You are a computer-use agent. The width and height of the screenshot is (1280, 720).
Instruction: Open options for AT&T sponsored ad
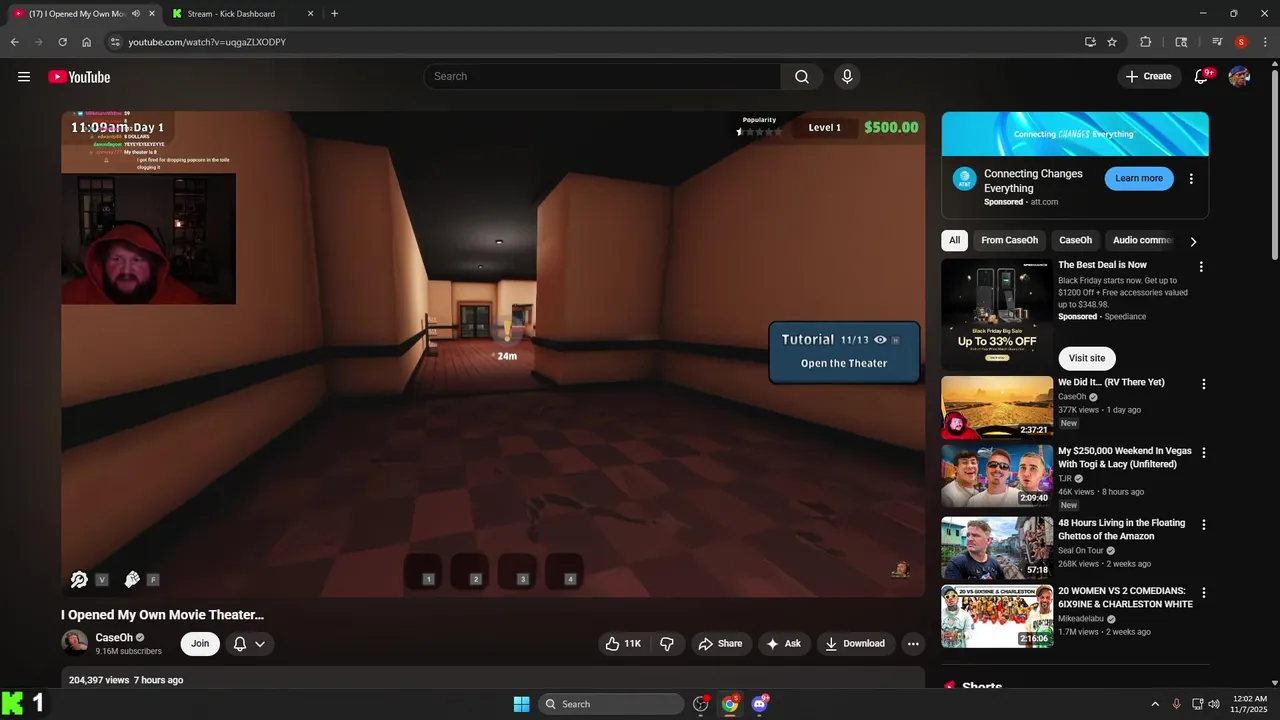[x=1191, y=179]
